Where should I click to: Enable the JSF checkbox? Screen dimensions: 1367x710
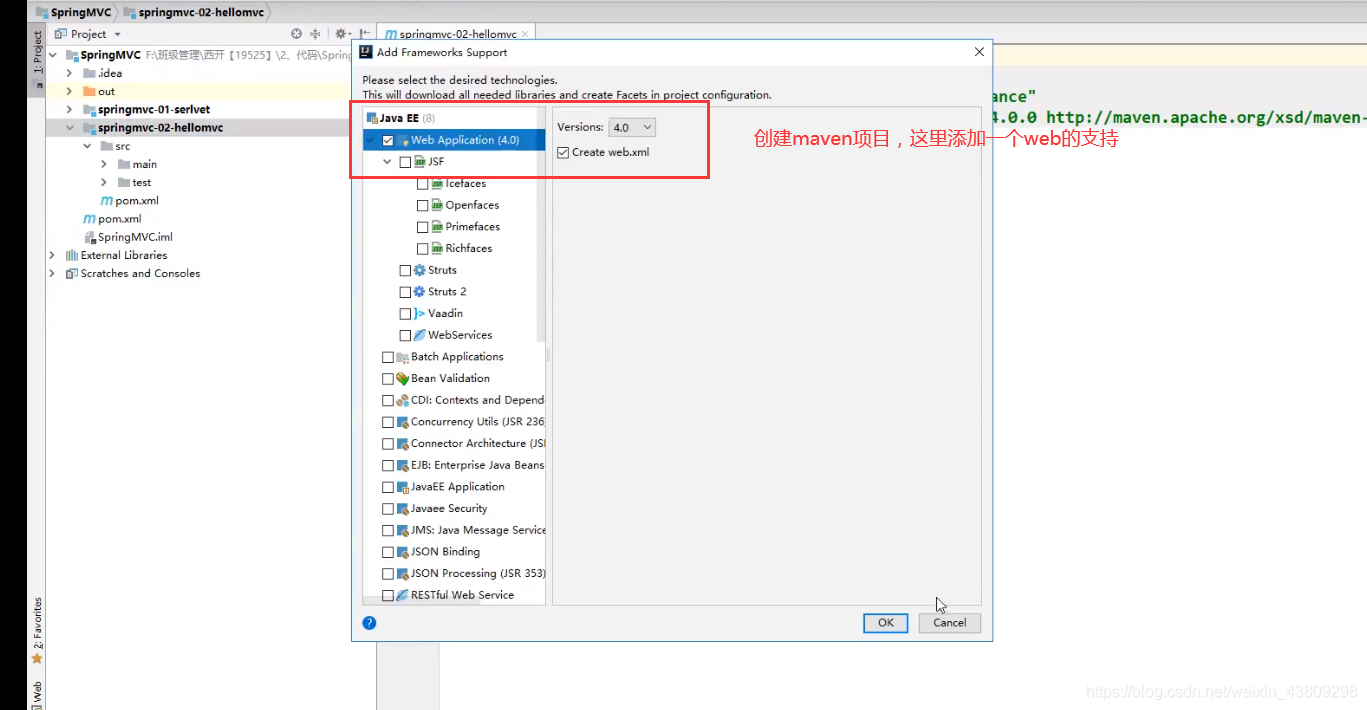[405, 162]
